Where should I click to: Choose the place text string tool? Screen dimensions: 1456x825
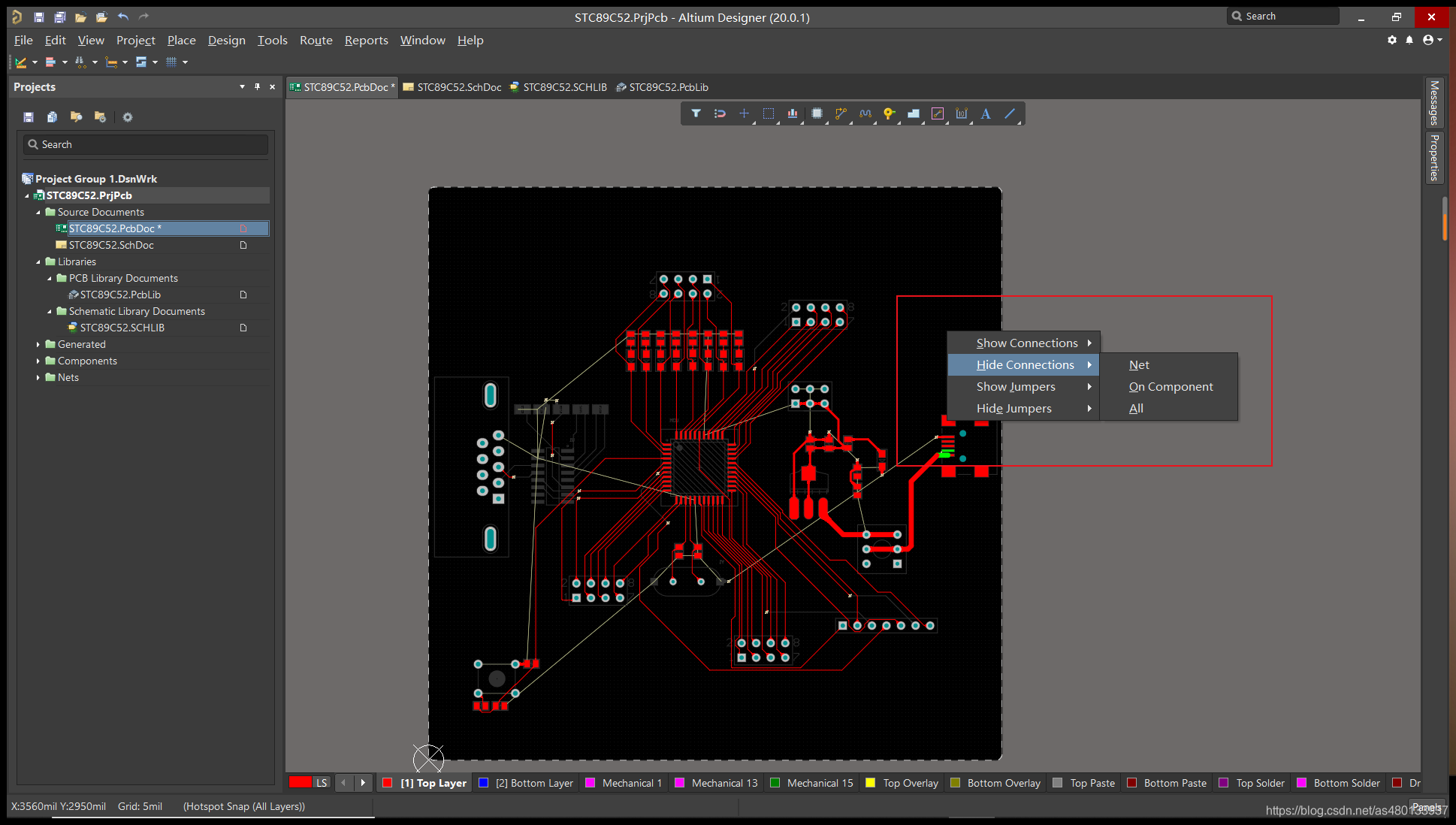[x=986, y=113]
